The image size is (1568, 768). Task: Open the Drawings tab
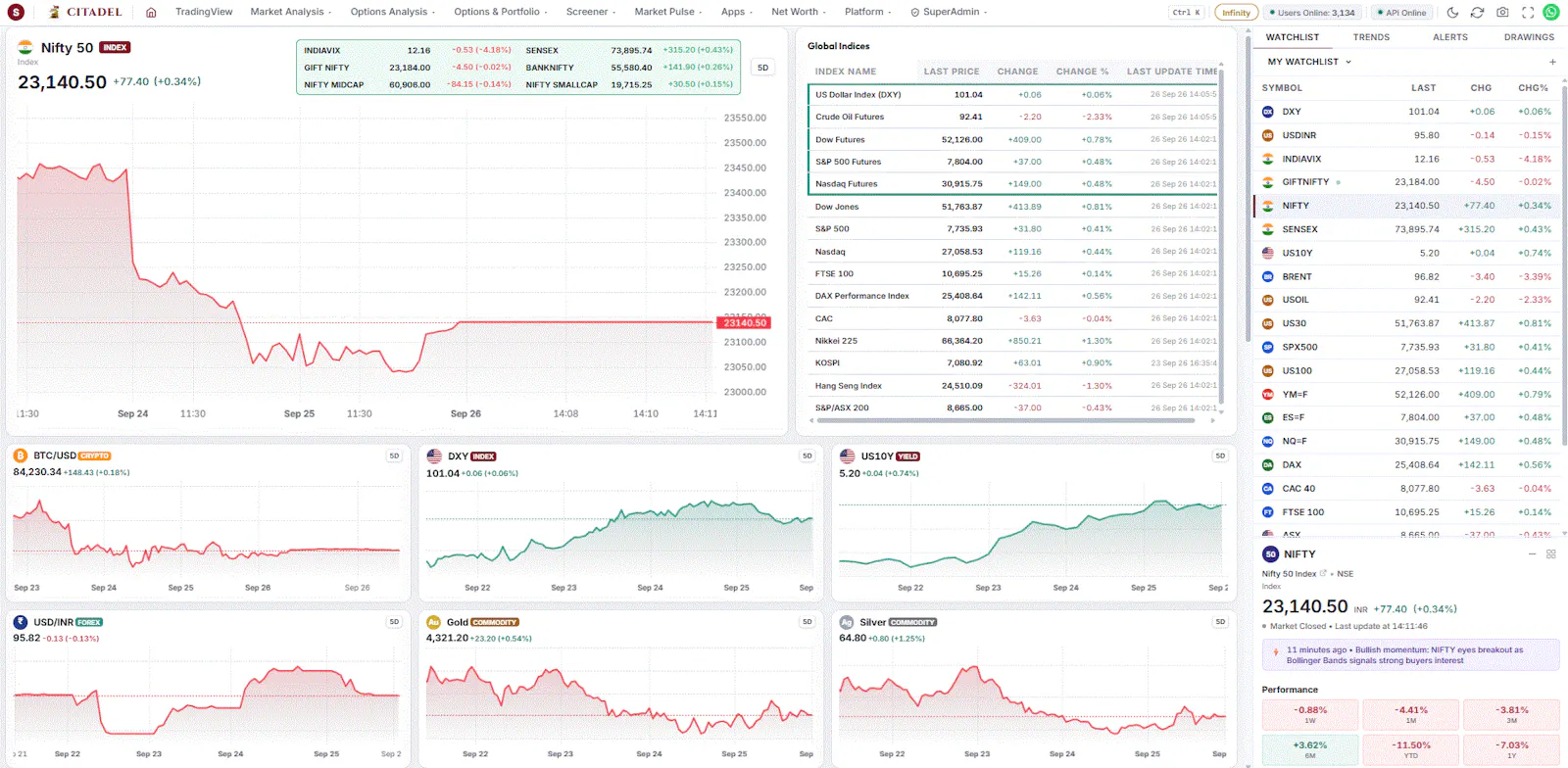[1529, 37]
